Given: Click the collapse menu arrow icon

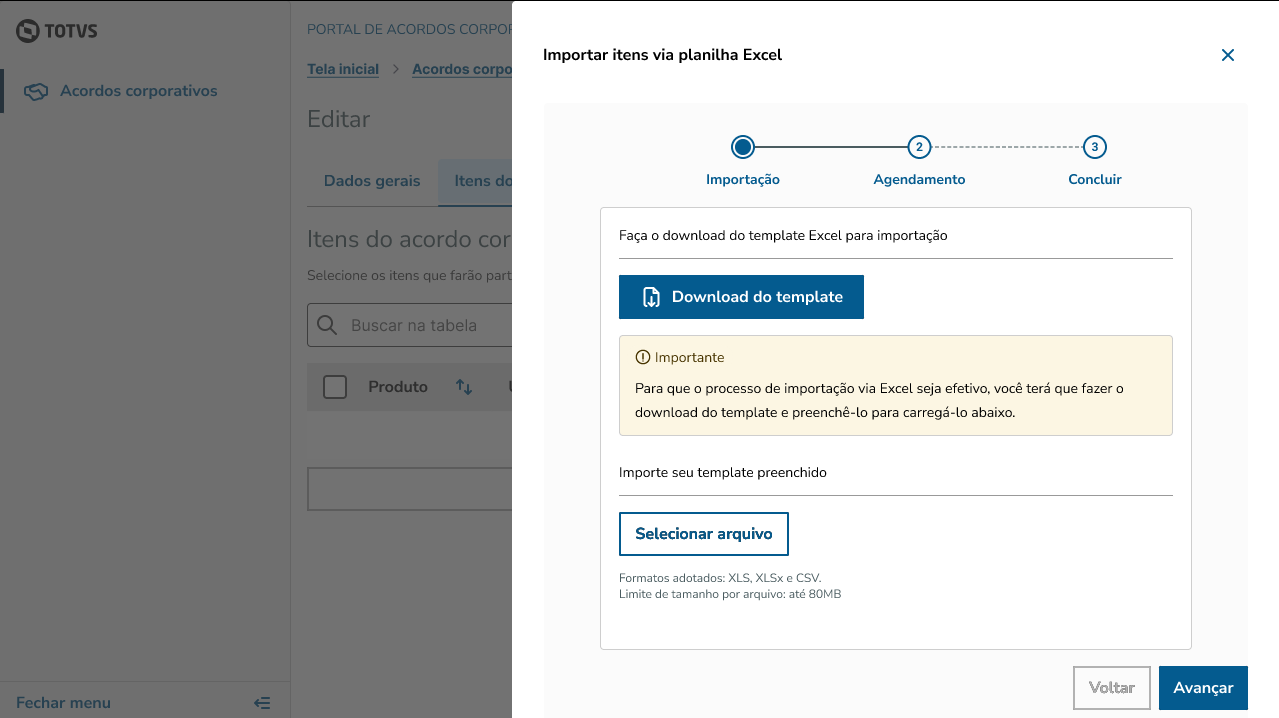Looking at the screenshot, I should click(262, 703).
